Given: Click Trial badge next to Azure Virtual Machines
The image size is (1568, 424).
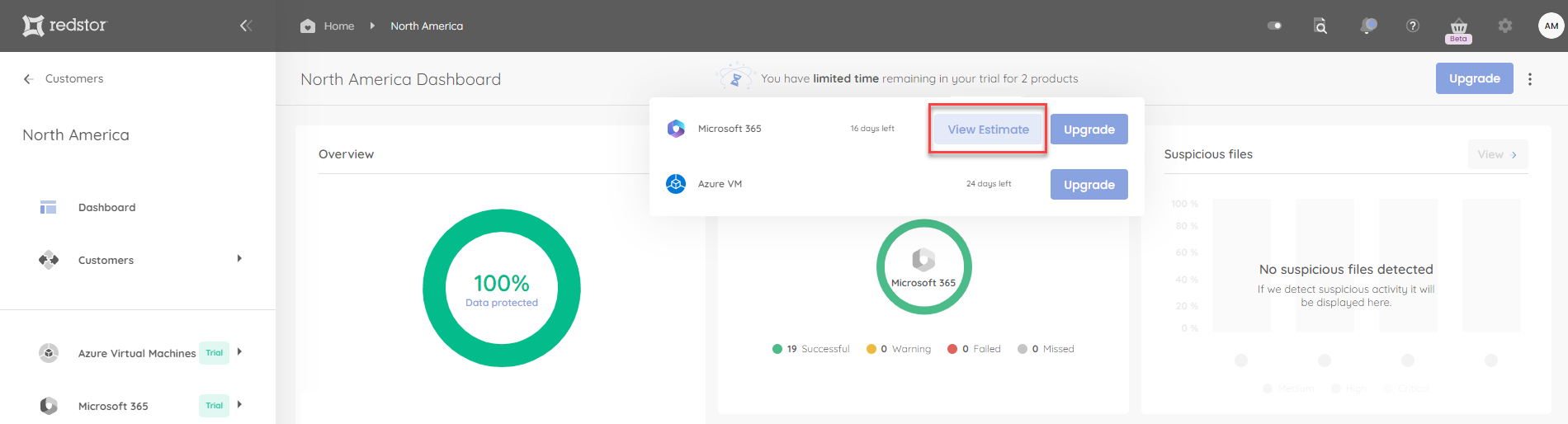Looking at the screenshot, I should (x=215, y=353).
